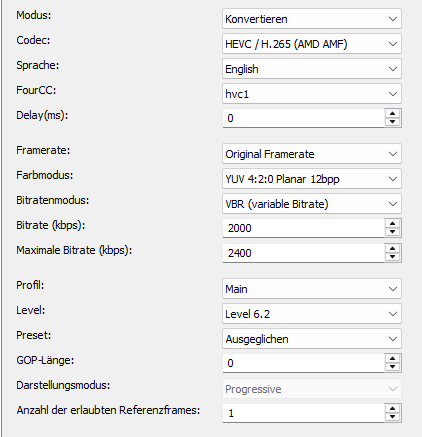
Task: Click into the Delay(ms) input field
Action: pyautogui.click(x=303, y=118)
